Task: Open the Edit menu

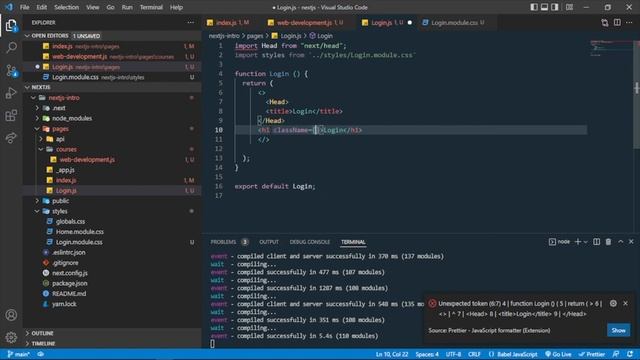Action: 41,7
